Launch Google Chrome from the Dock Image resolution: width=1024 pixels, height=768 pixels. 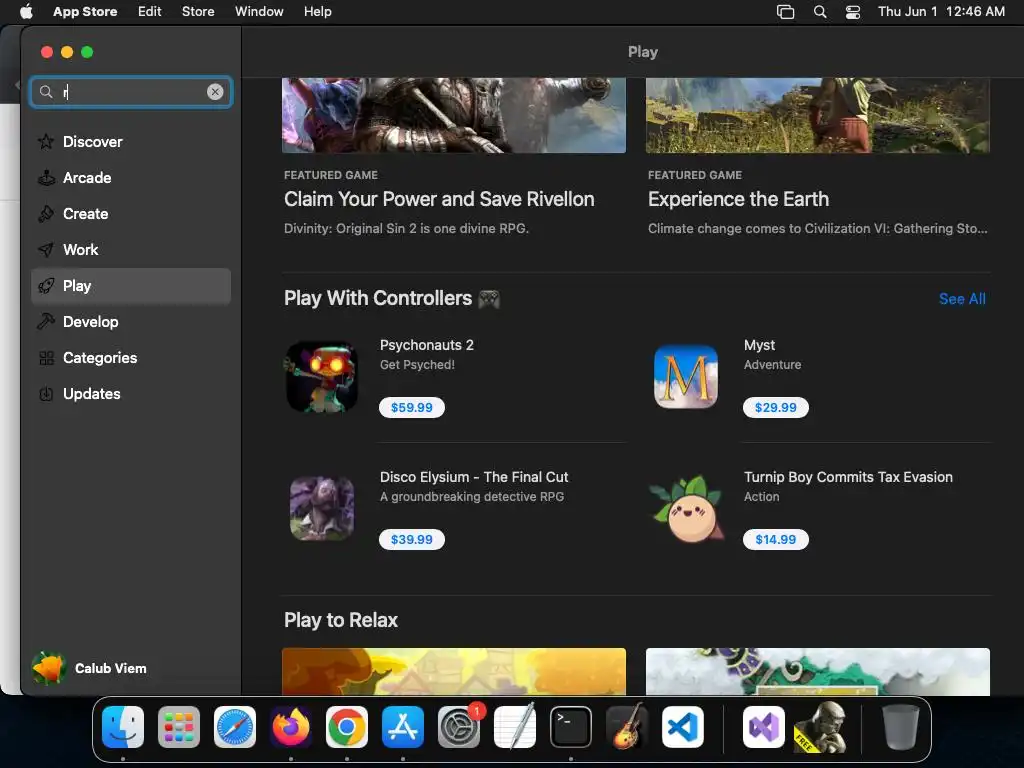coord(347,727)
